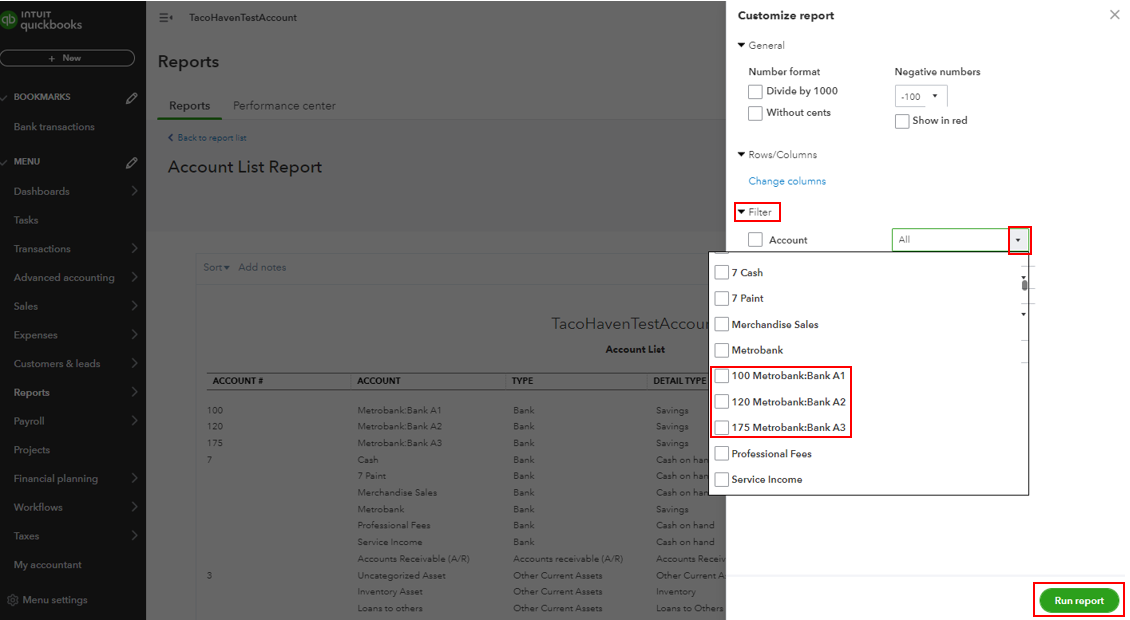
Task: Click the TYPE column header
Action: click(522, 381)
